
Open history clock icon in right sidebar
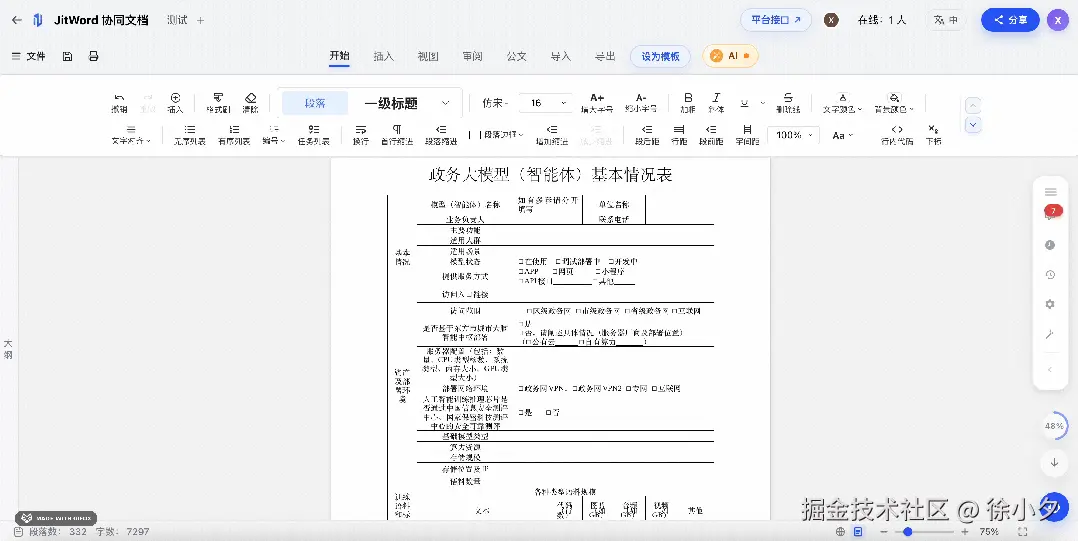[x=1050, y=274]
